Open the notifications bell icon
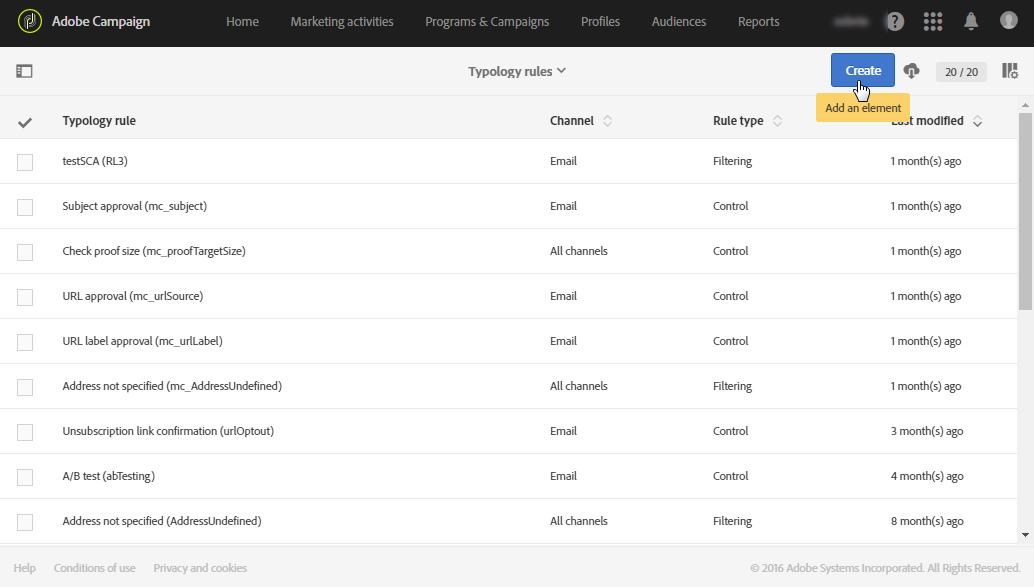This screenshot has height=587, width=1034. pos(971,21)
